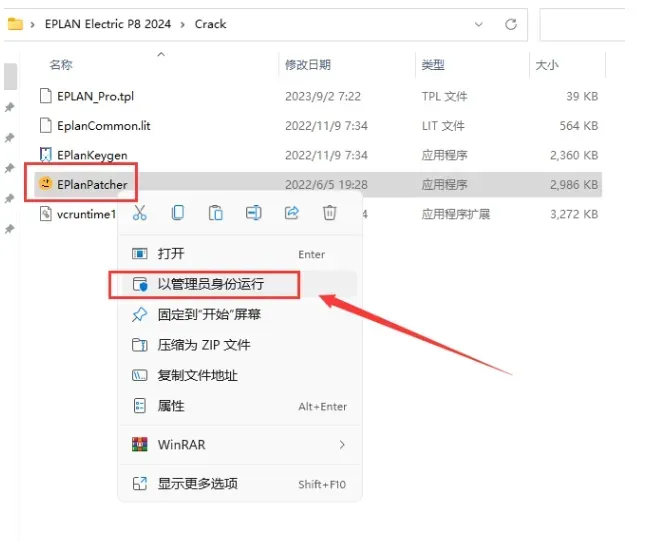The image size is (651, 542).
Task: Click the pin icon beside 固定到"开始"屏幕
Action: click(x=140, y=314)
